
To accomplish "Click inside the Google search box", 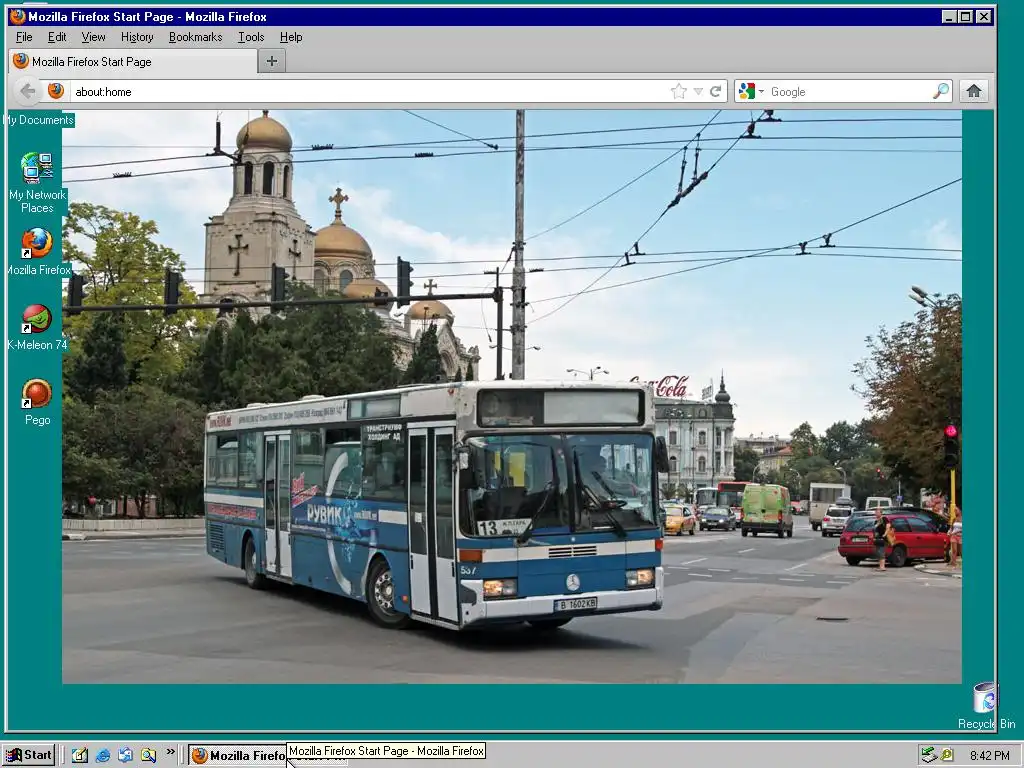I will [x=849, y=91].
